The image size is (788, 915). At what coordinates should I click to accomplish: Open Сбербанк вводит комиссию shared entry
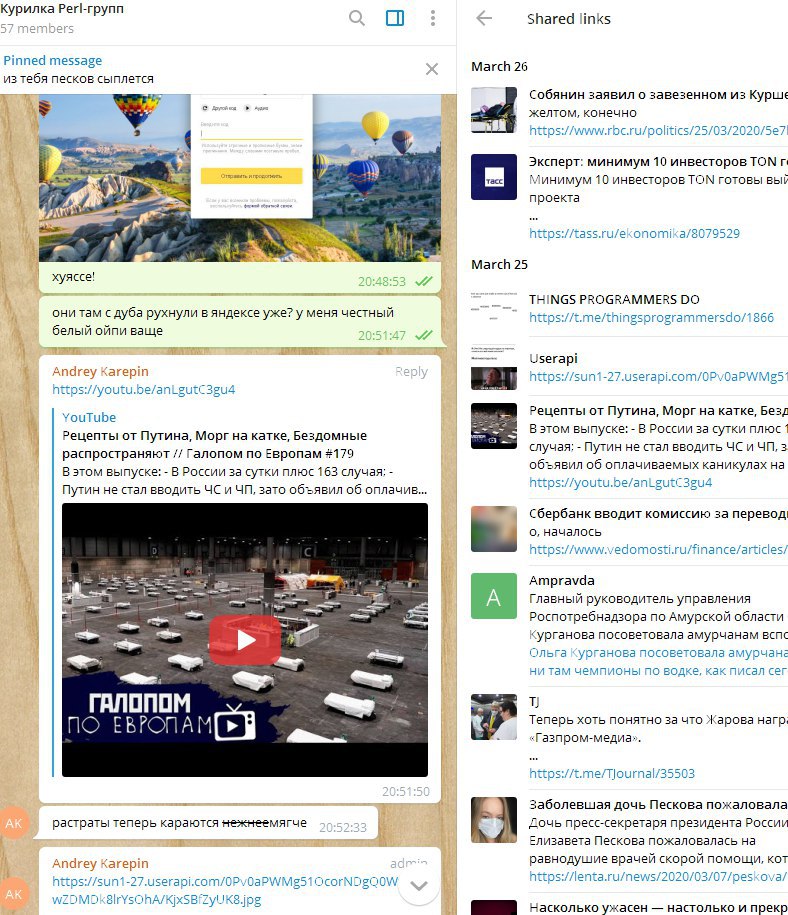point(658,514)
